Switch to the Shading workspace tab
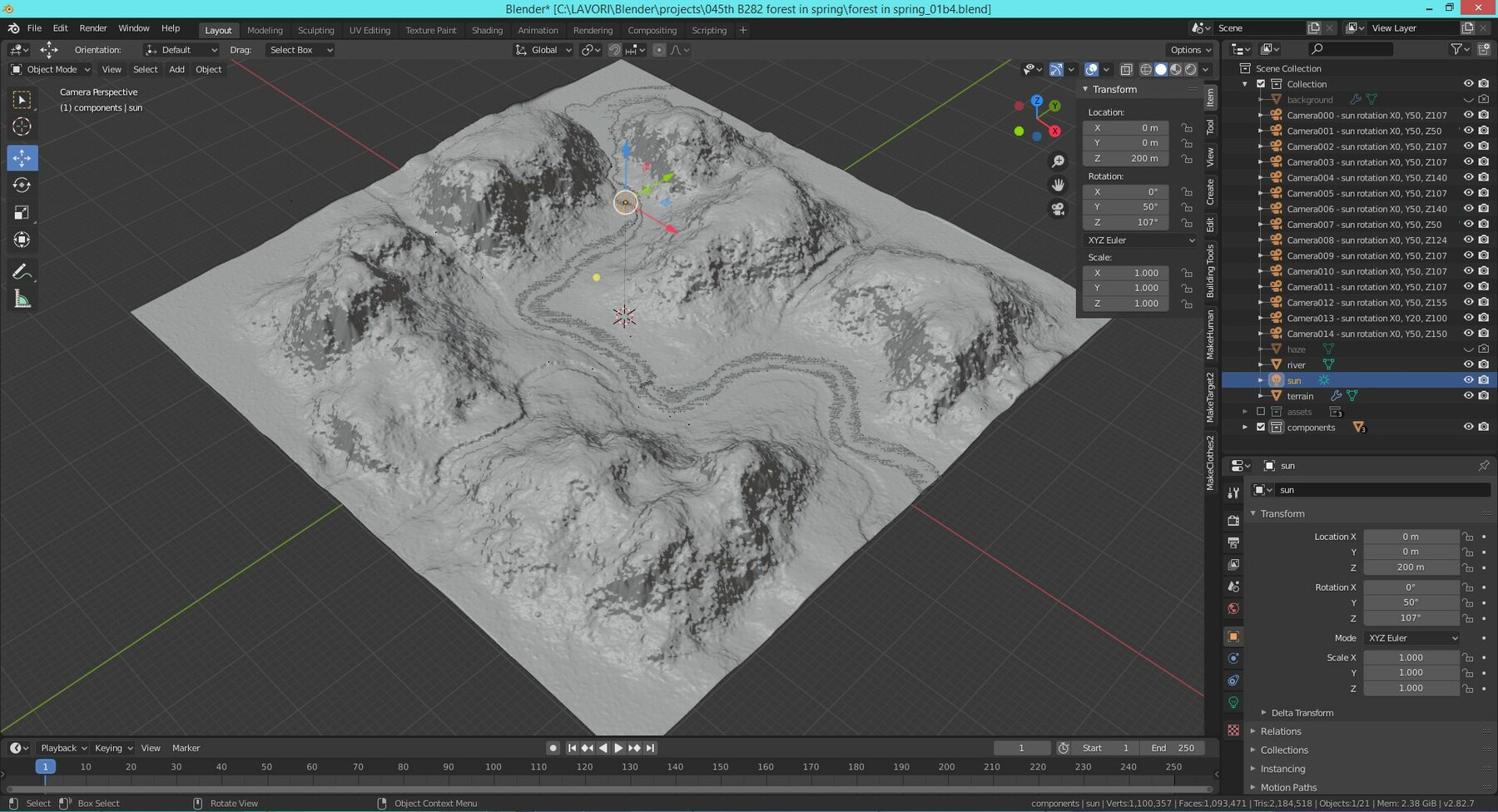This screenshot has width=1498, height=812. pyautogui.click(x=487, y=30)
